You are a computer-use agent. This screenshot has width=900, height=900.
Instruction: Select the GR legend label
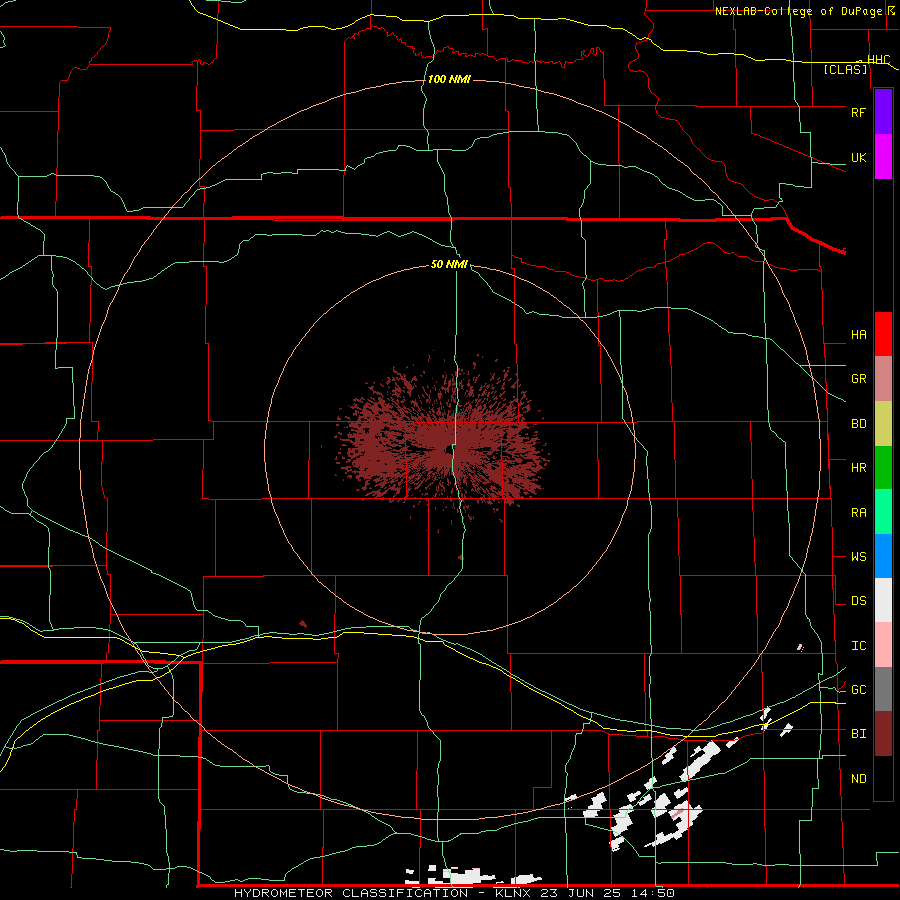point(858,379)
